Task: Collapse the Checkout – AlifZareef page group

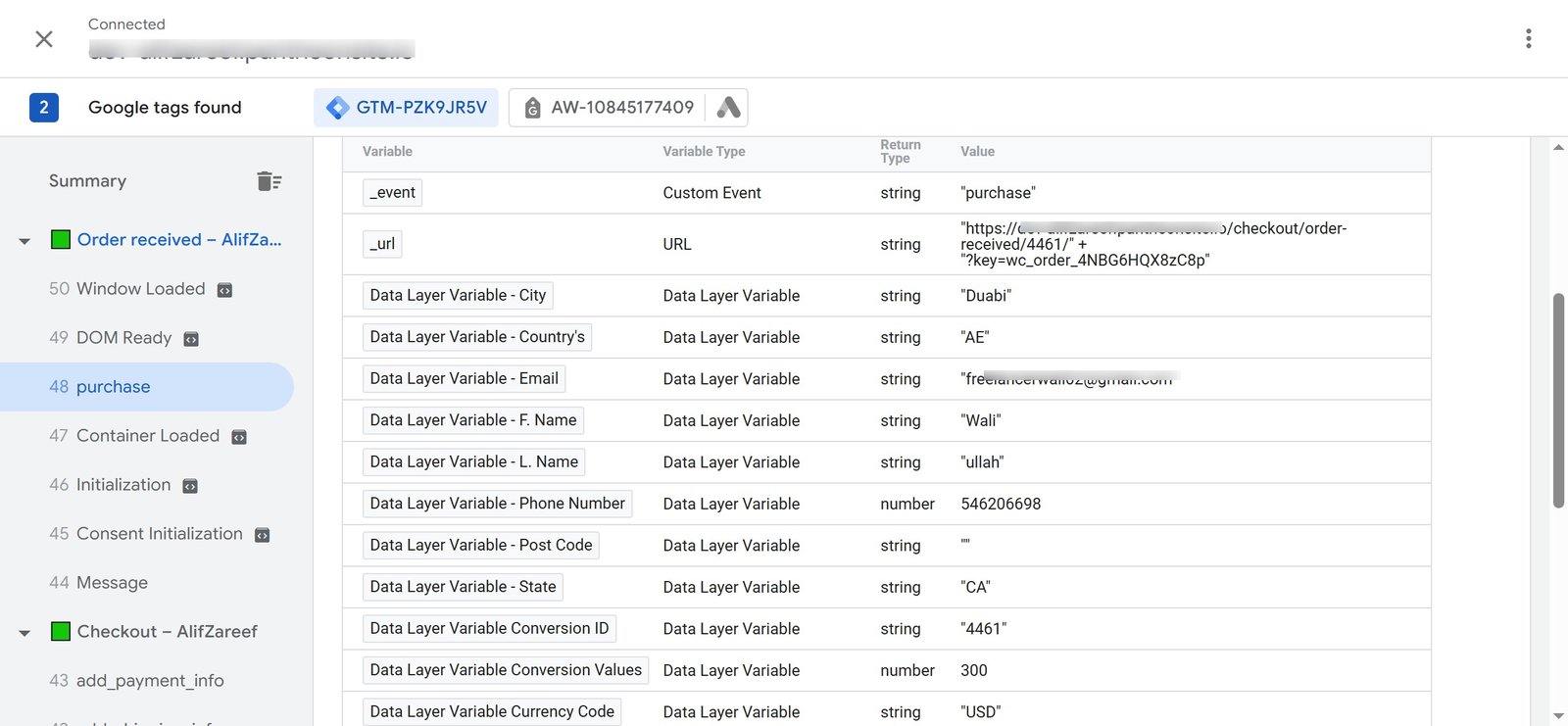Action: point(24,633)
